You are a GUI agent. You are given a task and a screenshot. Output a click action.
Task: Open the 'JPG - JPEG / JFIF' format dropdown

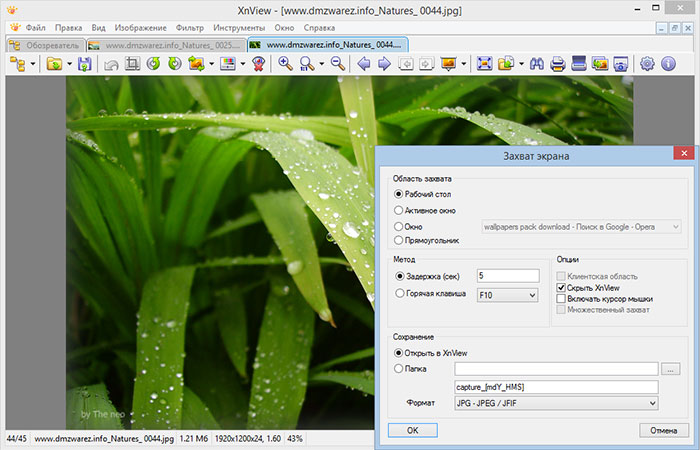pyautogui.click(x=557, y=403)
